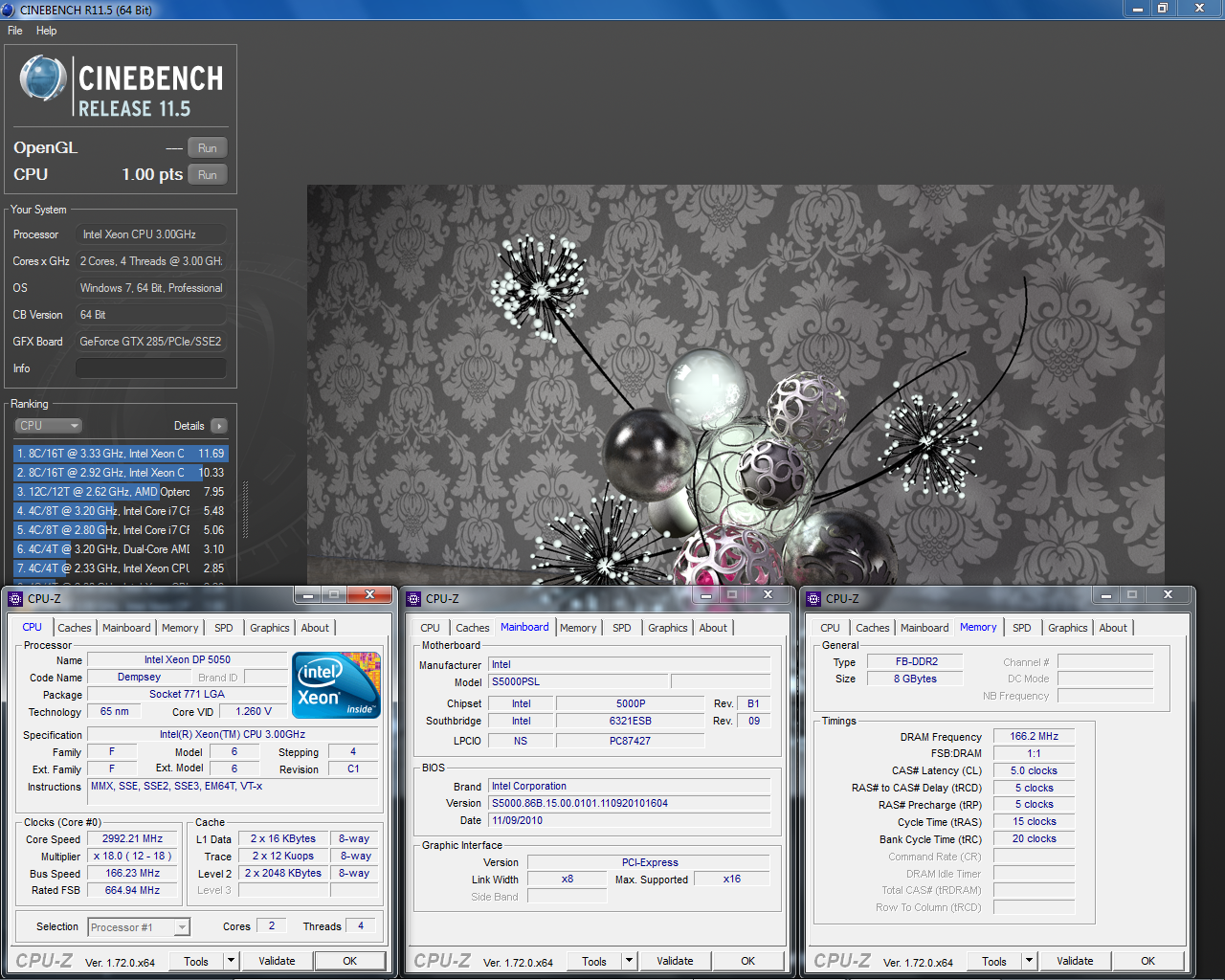Select ranking row 12C/12T AMD Opteron
The height and width of the screenshot is (980, 1225).
[x=121, y=492]
